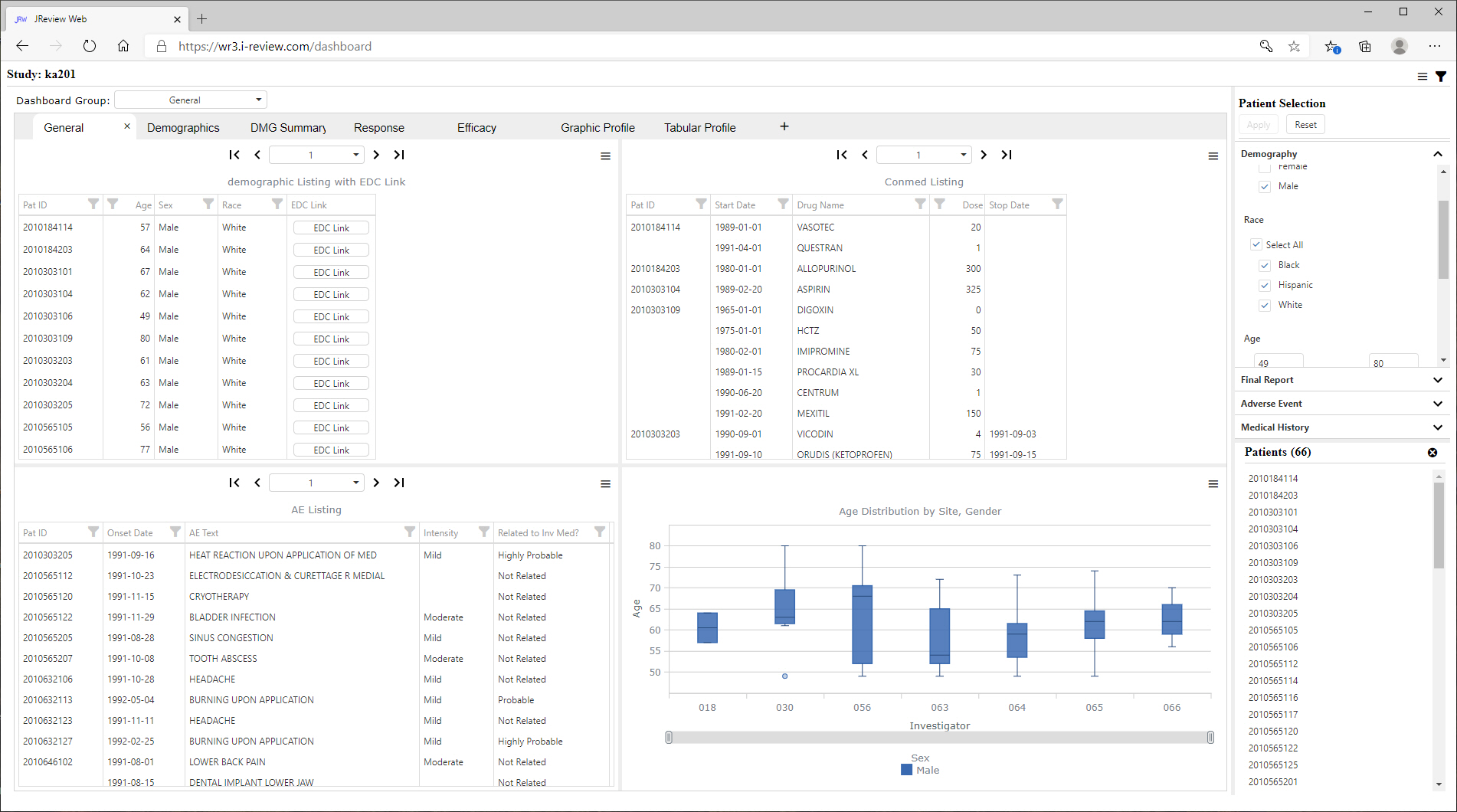
Task: Click the browser home button
Action: pyautogui.click(x=123, y=46)
